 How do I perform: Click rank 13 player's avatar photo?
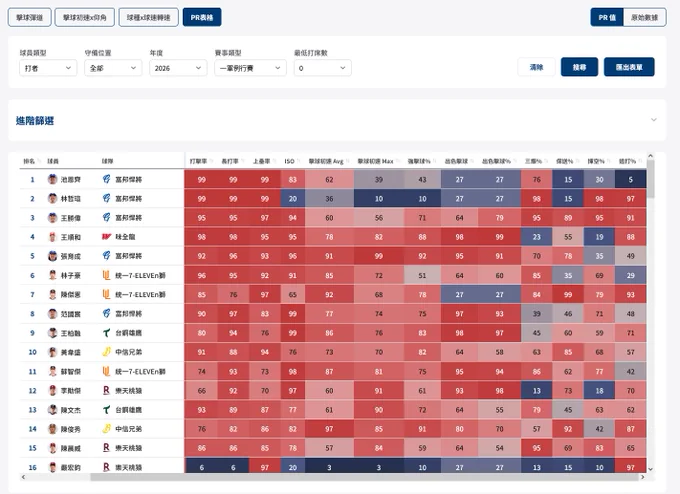(x=52, y=409)
